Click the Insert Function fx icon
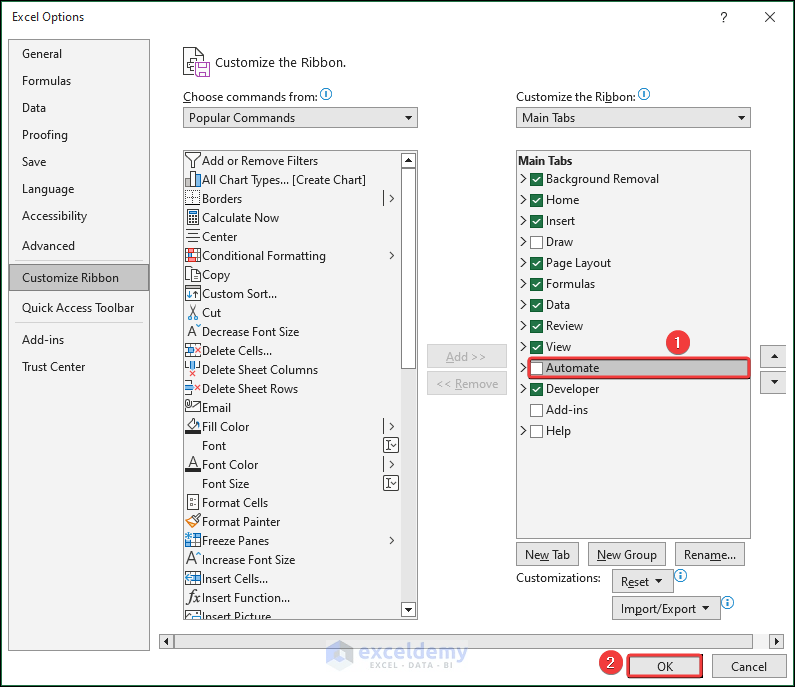 [193, 597]
